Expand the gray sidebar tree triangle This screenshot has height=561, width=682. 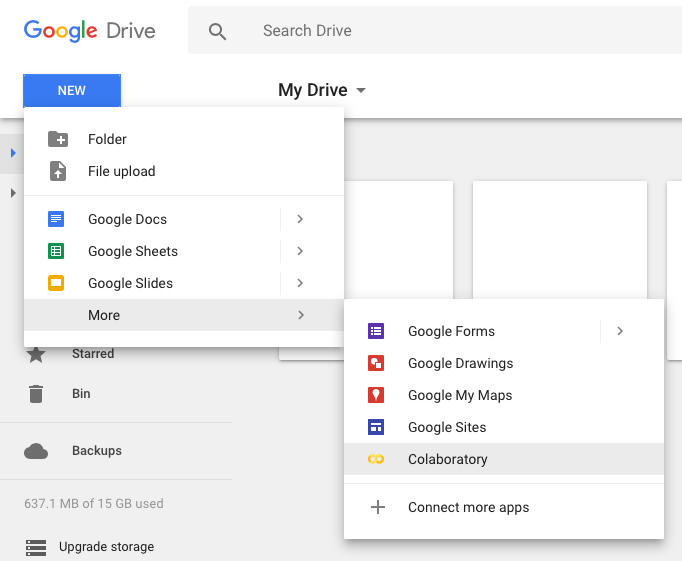13,193
